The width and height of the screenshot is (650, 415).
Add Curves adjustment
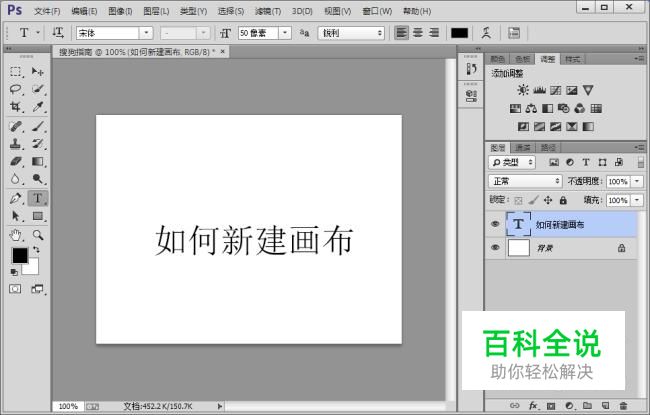pyautogui.click(x=555, y=90)
